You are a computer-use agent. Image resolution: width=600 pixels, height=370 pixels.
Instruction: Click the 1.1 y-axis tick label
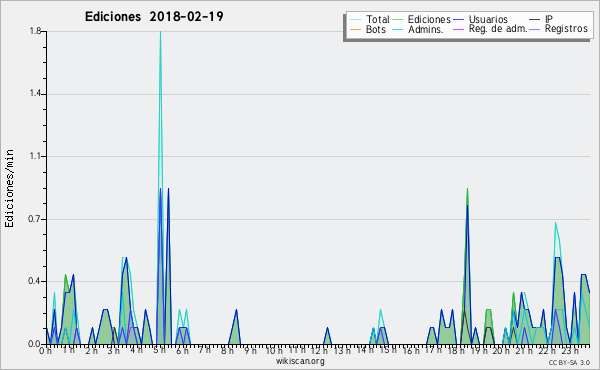coord(35,156)
